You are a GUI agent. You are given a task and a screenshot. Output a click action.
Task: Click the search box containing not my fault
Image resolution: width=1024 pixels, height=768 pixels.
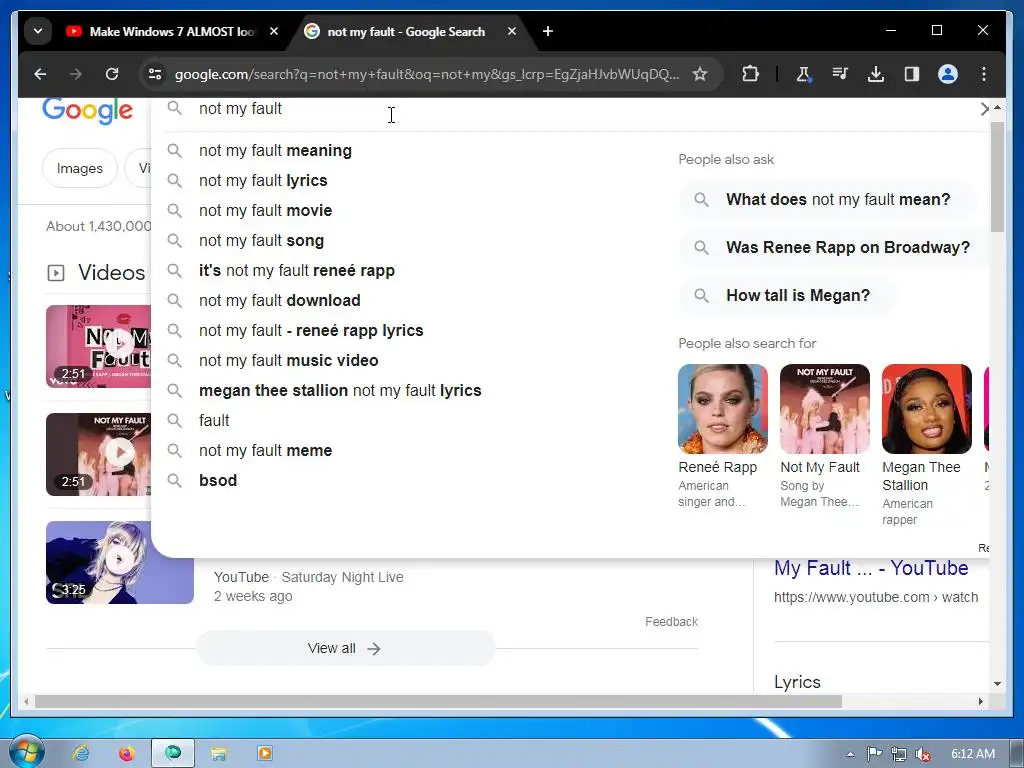click(568, 108)
